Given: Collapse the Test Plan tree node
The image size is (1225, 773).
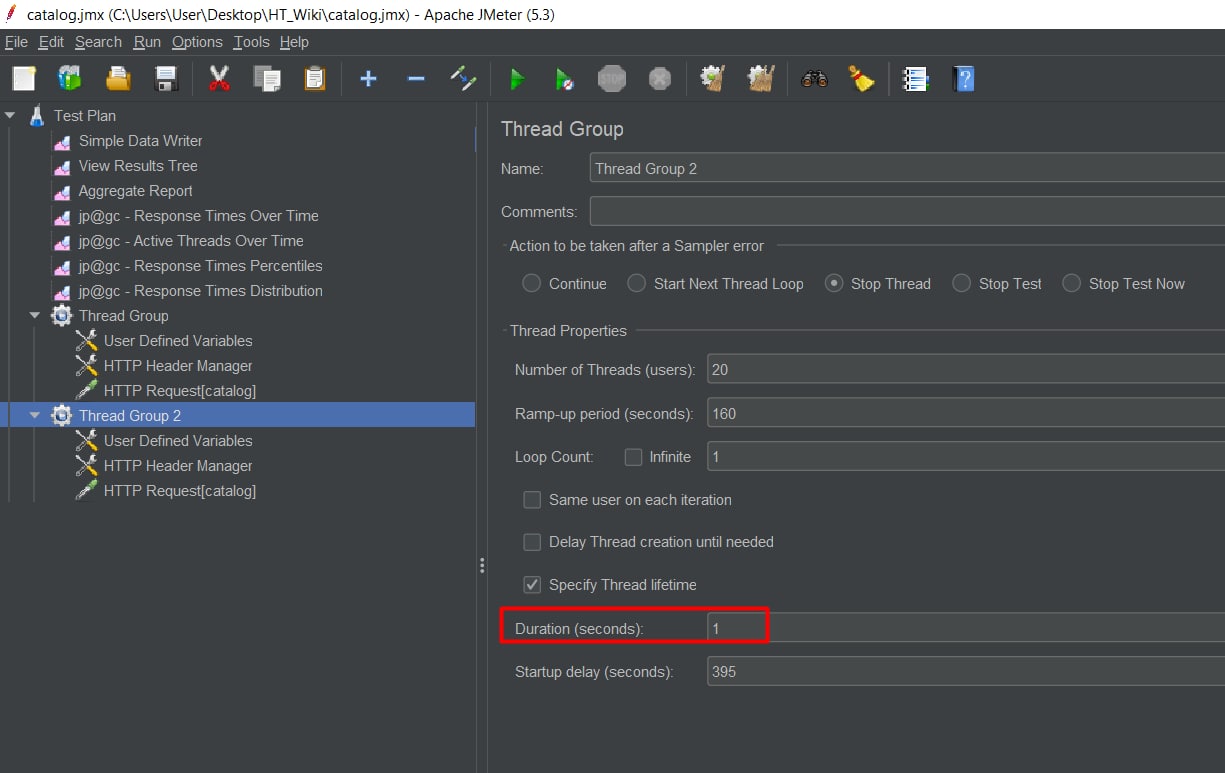Looking at the screenshot, I should tap(11, 116).
